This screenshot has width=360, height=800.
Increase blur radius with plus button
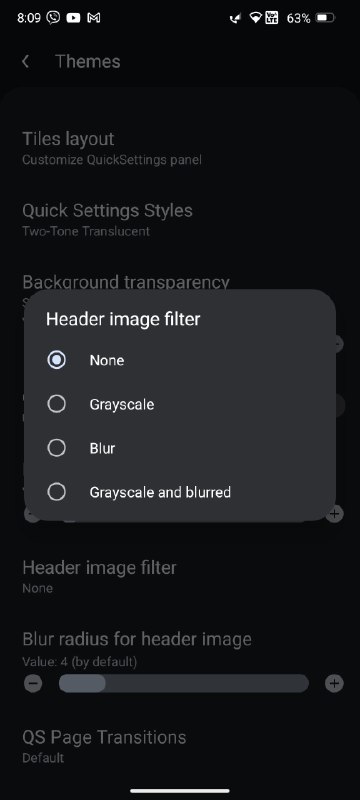[x=334, y=683]
